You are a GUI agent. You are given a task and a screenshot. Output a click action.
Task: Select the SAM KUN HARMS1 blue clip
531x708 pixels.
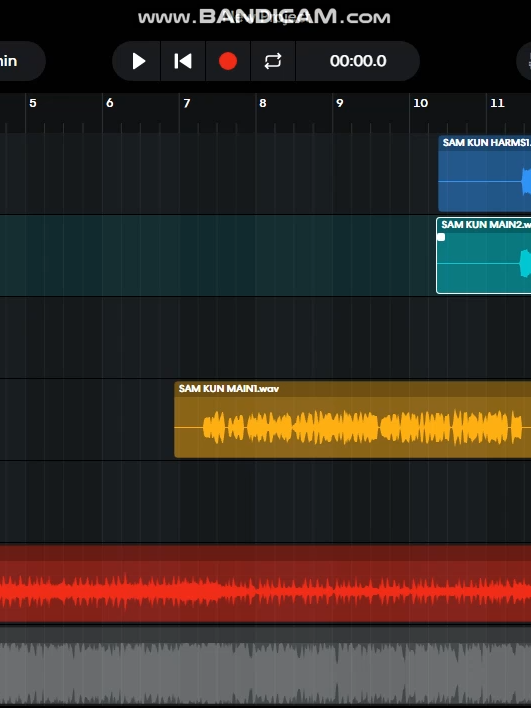coord(484,173)
